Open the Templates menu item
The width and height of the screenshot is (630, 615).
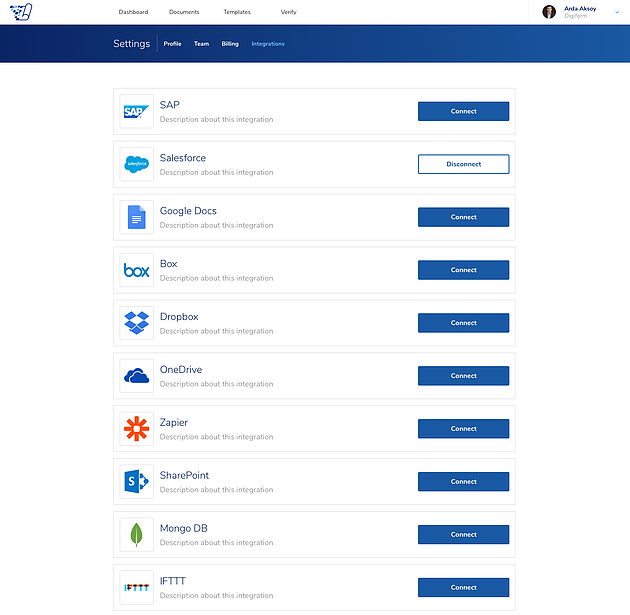pos(237,12)
